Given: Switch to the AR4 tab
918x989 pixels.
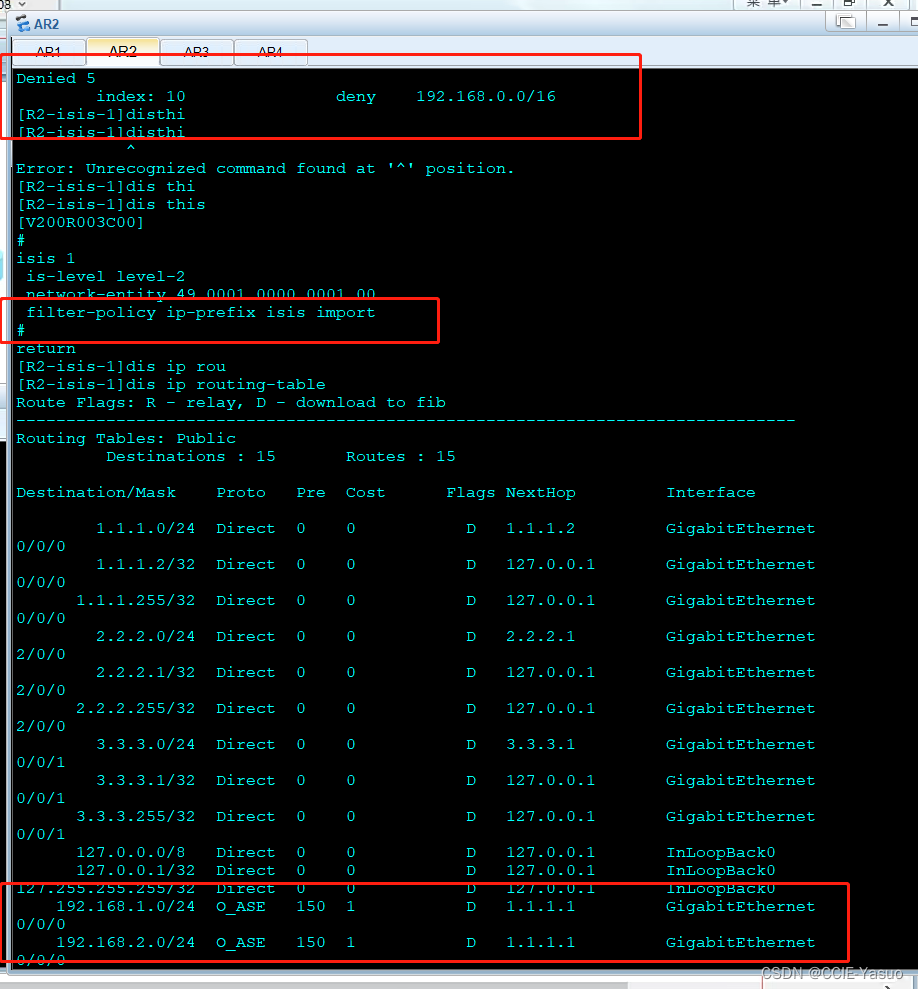Looking at the screenshot, I should (x=270, y=52).
